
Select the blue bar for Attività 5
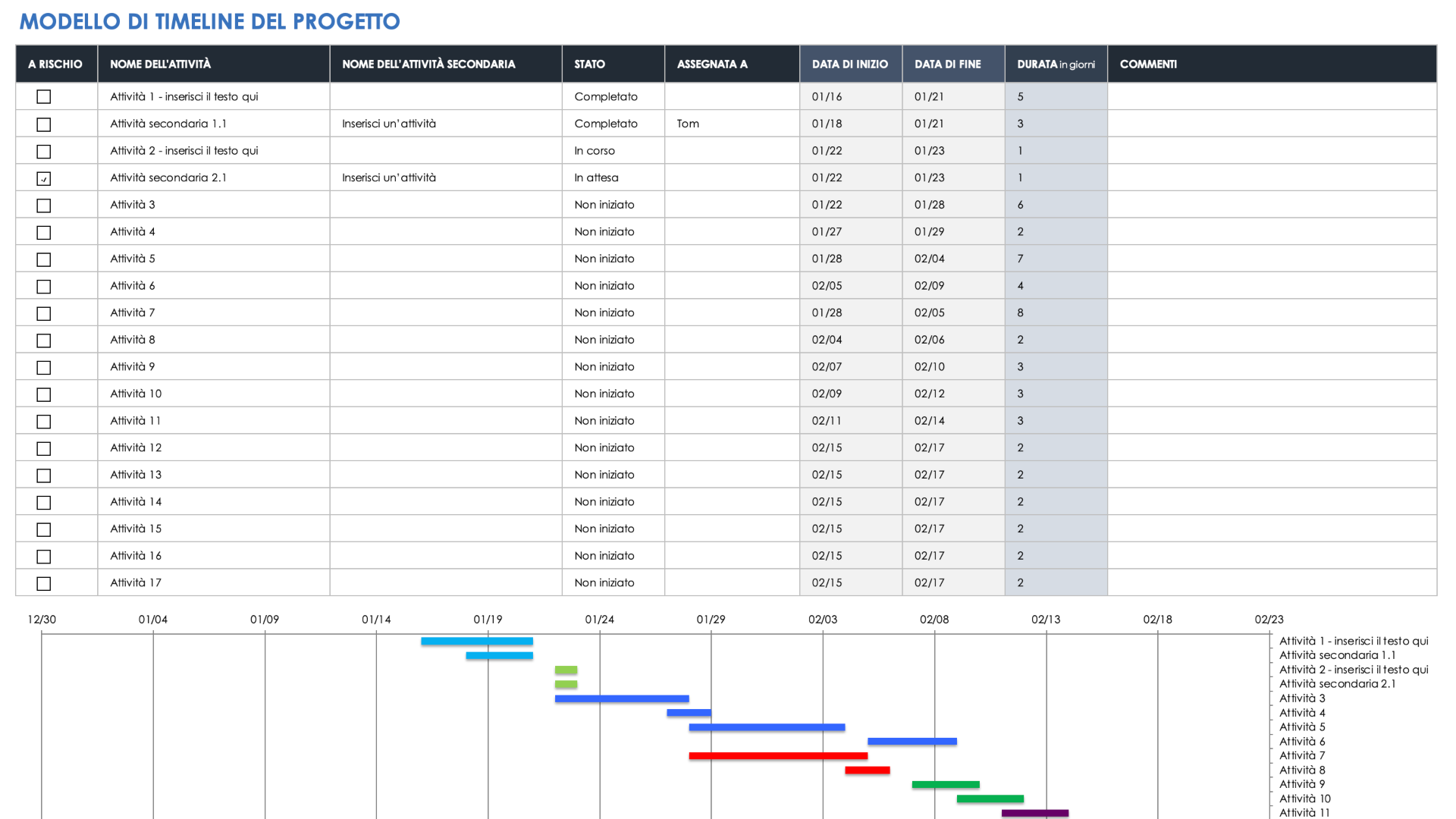[767, 727]
